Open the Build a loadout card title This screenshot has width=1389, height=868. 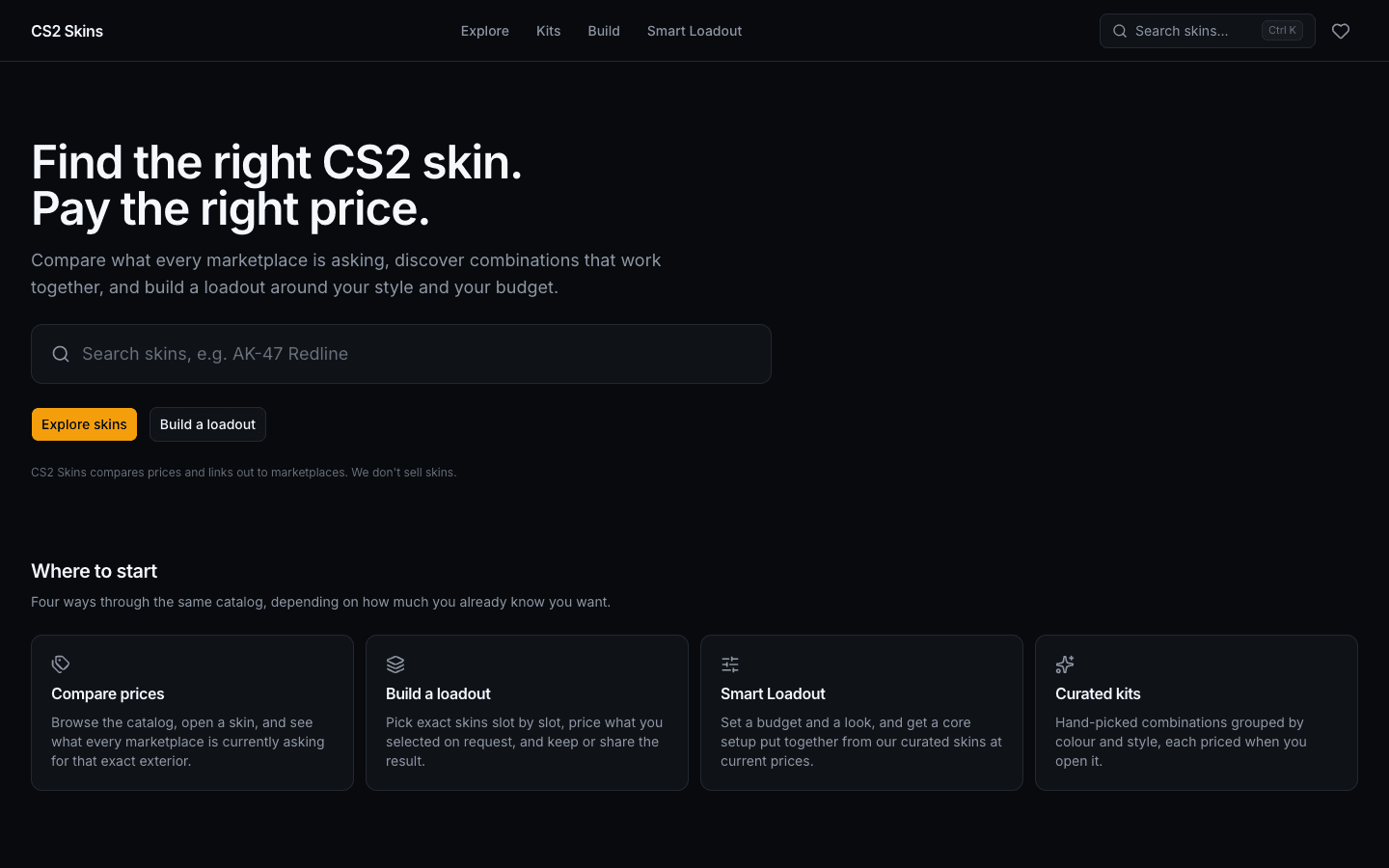click(438, 693)
